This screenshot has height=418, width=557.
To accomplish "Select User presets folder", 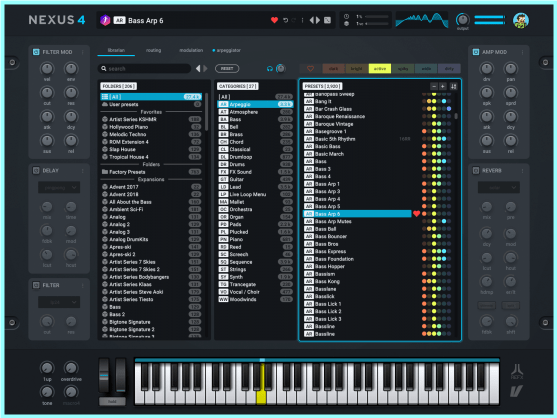I will 151,104.
